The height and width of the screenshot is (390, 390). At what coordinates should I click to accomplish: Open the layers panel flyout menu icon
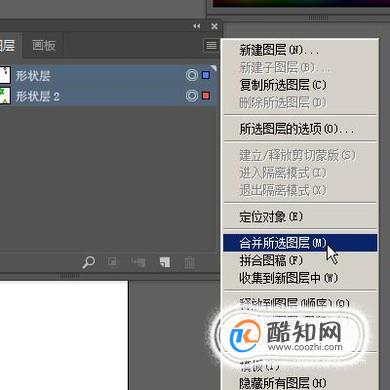coord(211,45)
